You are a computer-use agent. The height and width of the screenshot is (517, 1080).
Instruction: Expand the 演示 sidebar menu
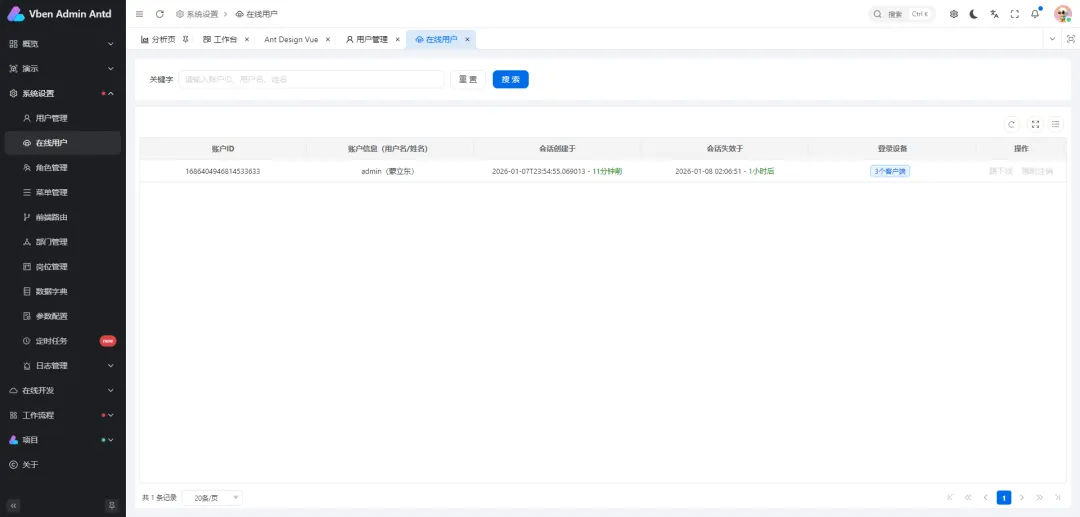point(63,68)
